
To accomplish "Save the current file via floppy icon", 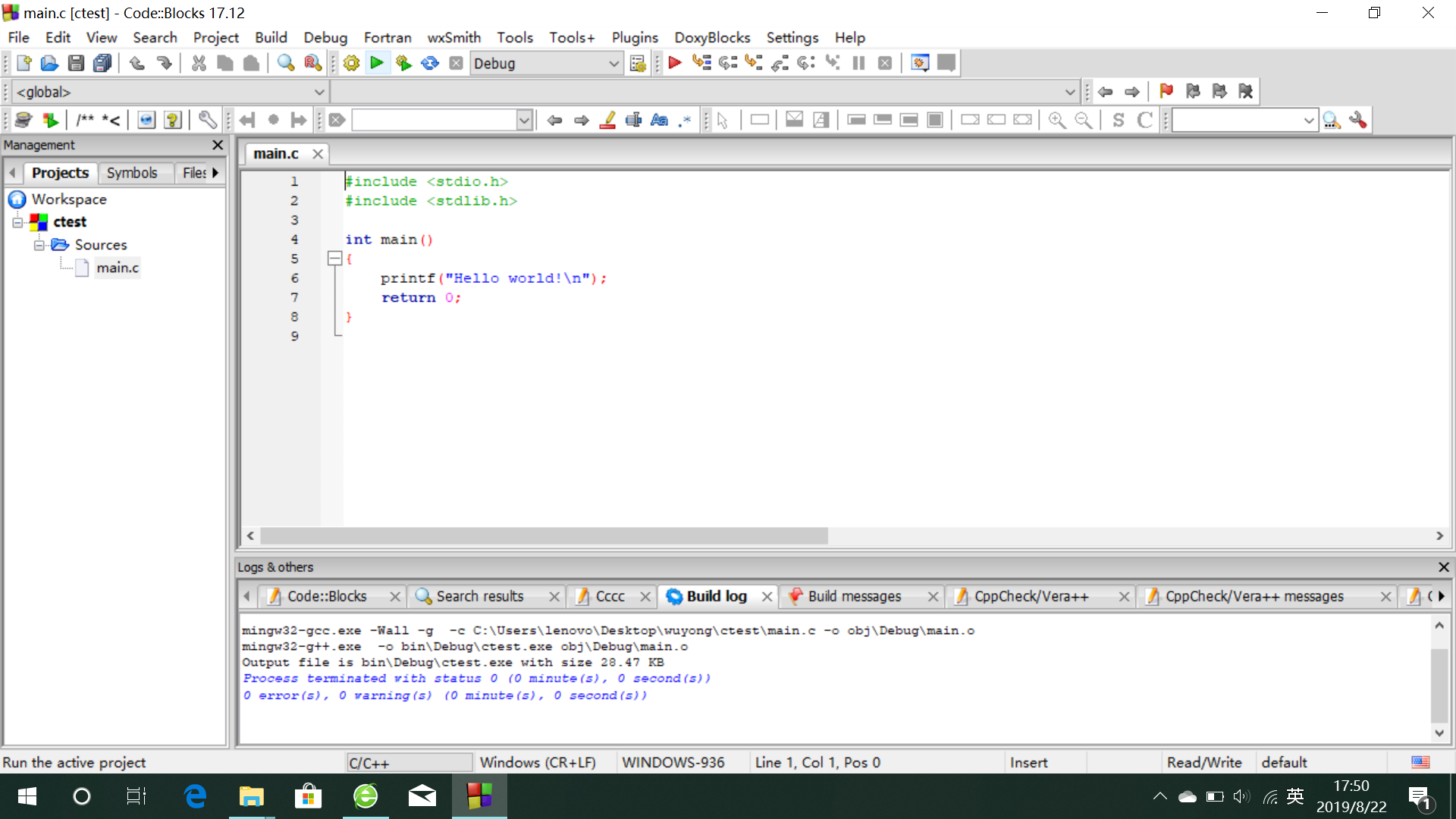I will tap(76, 64).
